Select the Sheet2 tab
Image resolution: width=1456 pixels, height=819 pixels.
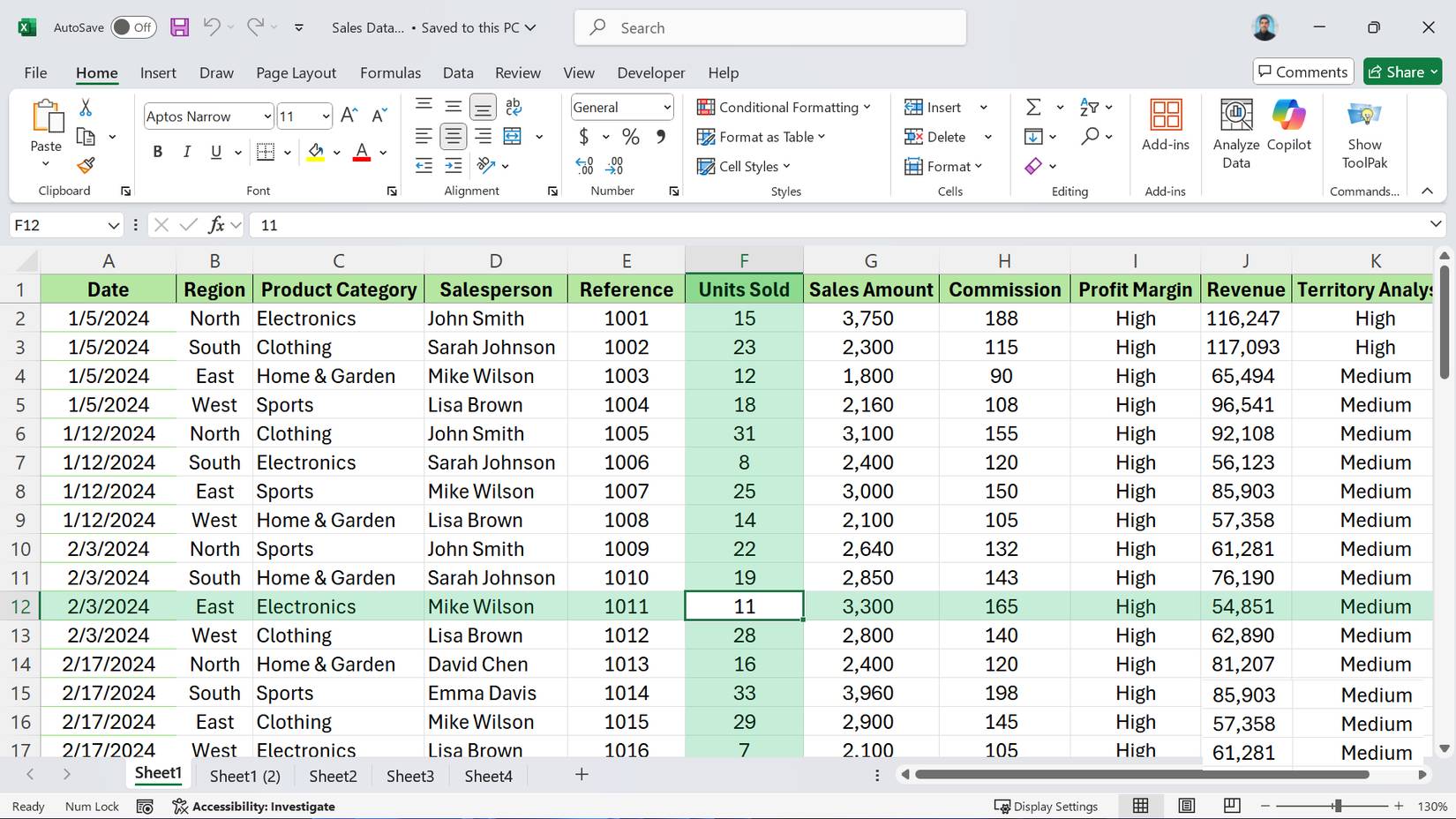tap(332, 776)
